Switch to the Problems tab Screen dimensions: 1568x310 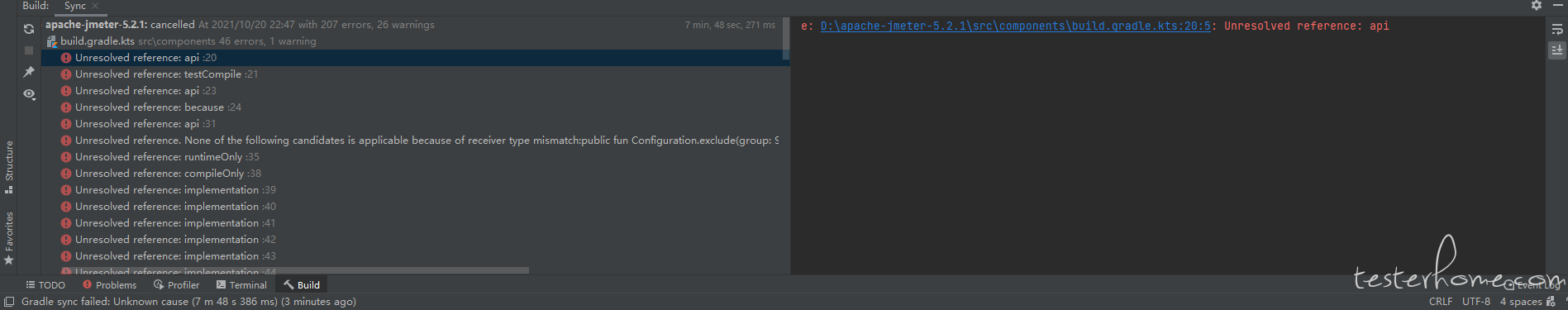(109, 285)
